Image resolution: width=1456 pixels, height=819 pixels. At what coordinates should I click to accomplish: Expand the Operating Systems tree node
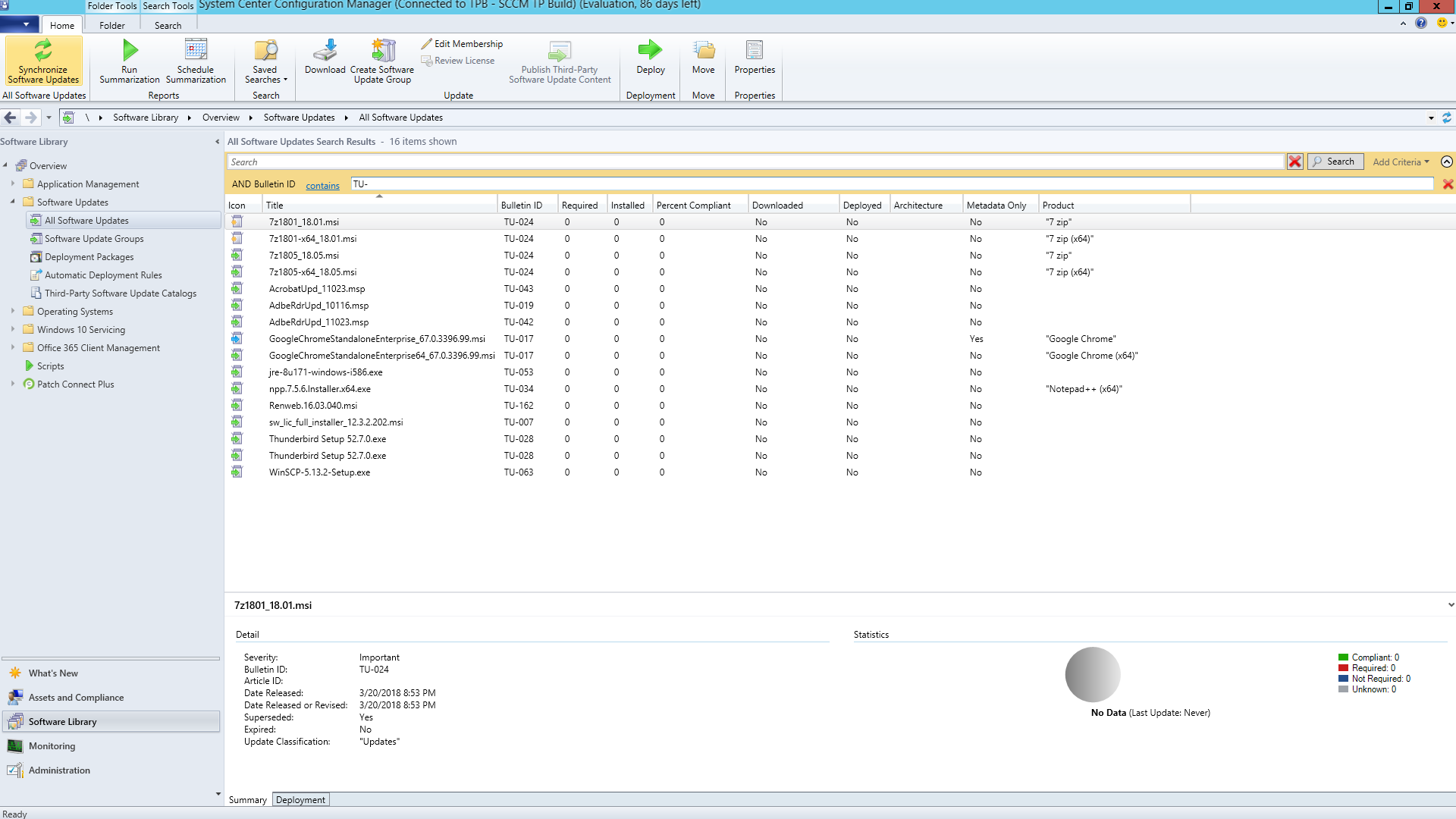coord(13,311)
